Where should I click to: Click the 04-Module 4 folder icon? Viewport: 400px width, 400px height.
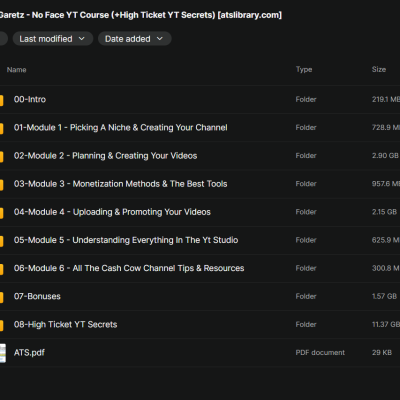click(1, 213)
